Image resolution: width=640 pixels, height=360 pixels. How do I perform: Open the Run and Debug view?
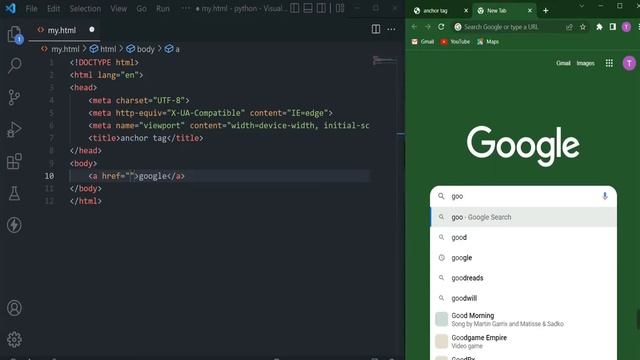[x=14, y=129]
